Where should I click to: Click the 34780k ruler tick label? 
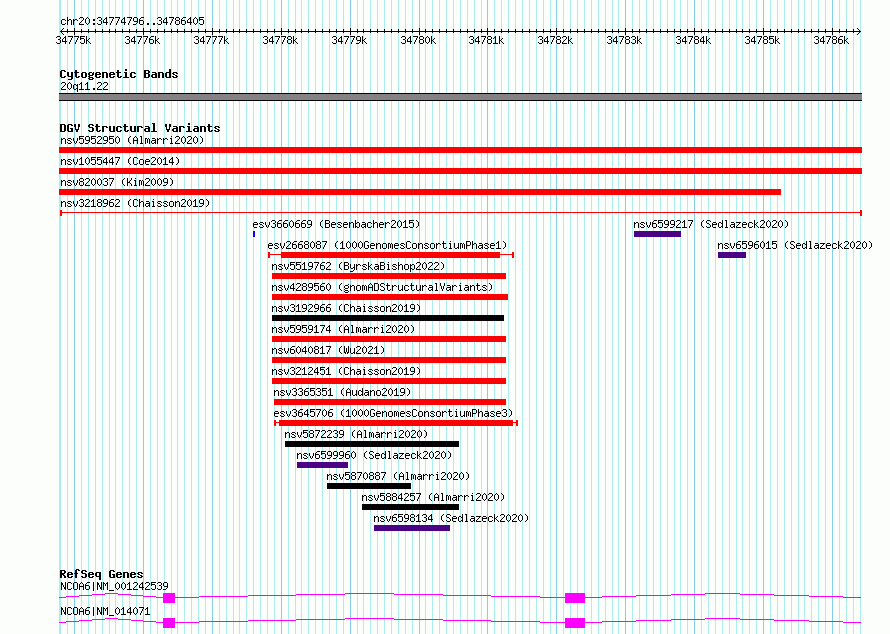click(x=418, y=40)
